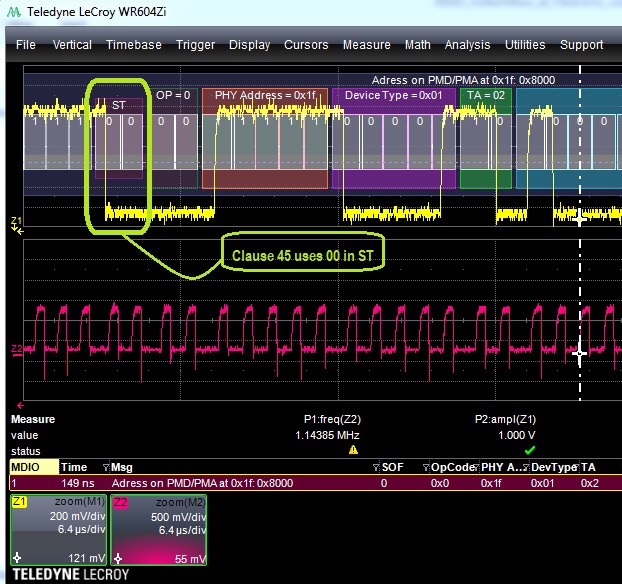
Task: Open the SOF column filter
Action: (375, 467)
